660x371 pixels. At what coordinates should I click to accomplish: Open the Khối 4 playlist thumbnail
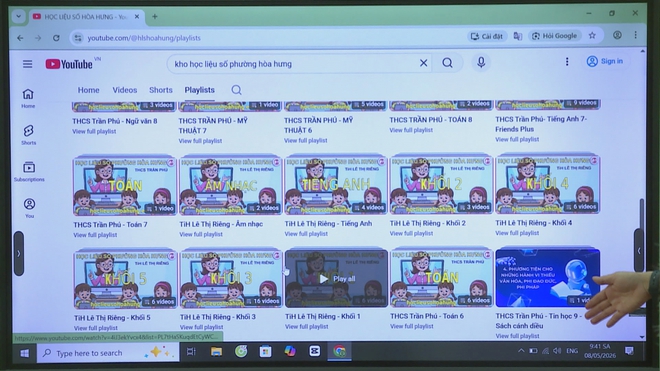(547, 184)
